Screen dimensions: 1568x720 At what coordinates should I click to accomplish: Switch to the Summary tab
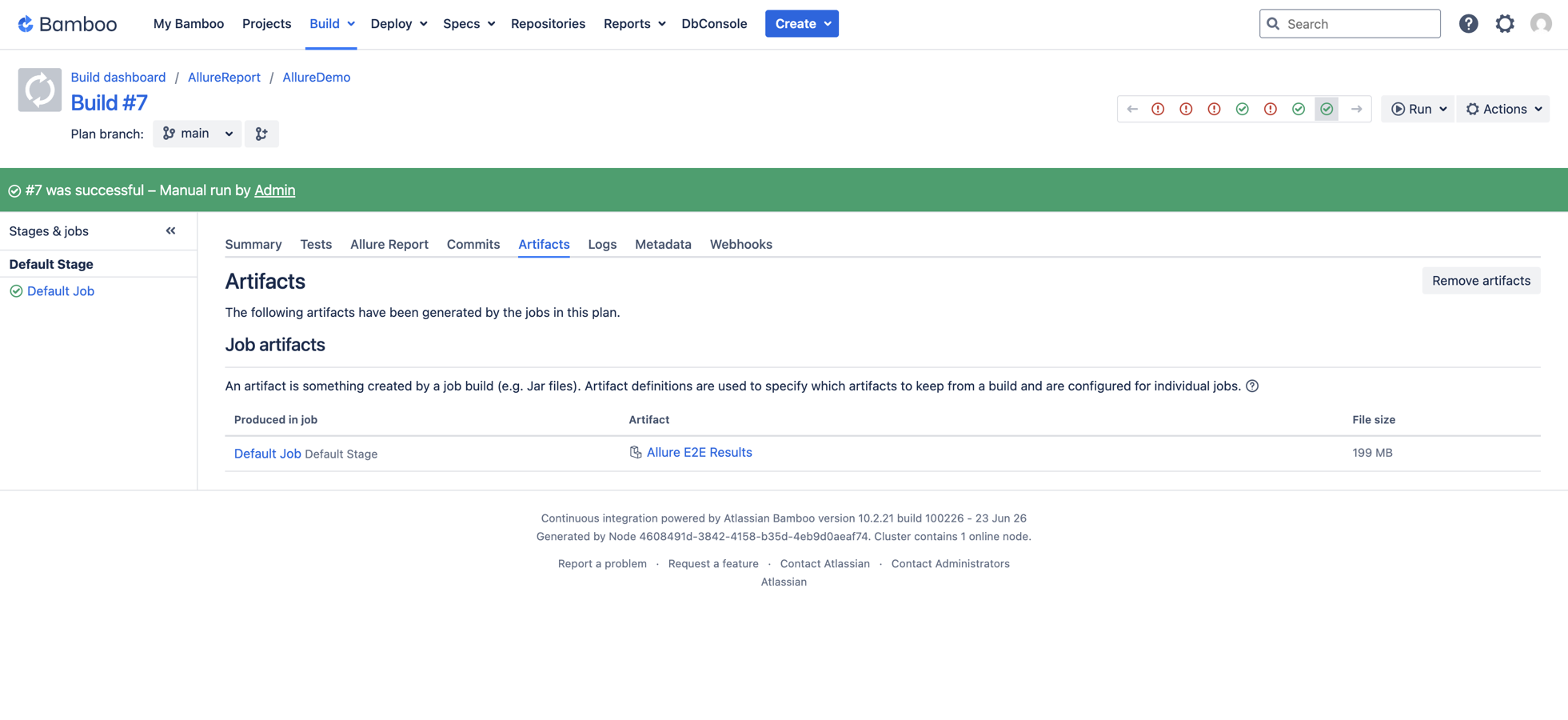tap(253, 244)
